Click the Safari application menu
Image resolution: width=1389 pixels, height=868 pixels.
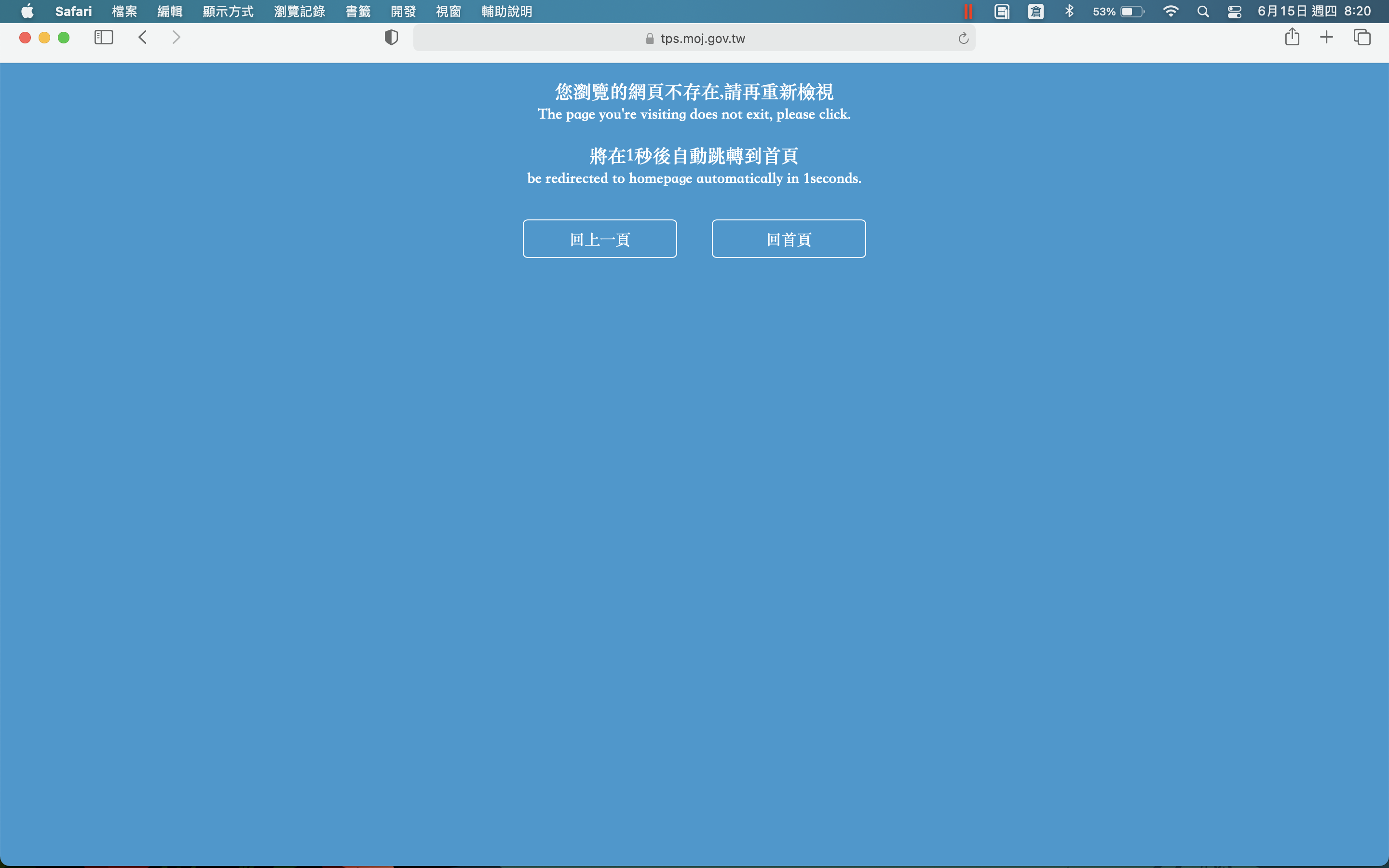click(x=71, y=11)
